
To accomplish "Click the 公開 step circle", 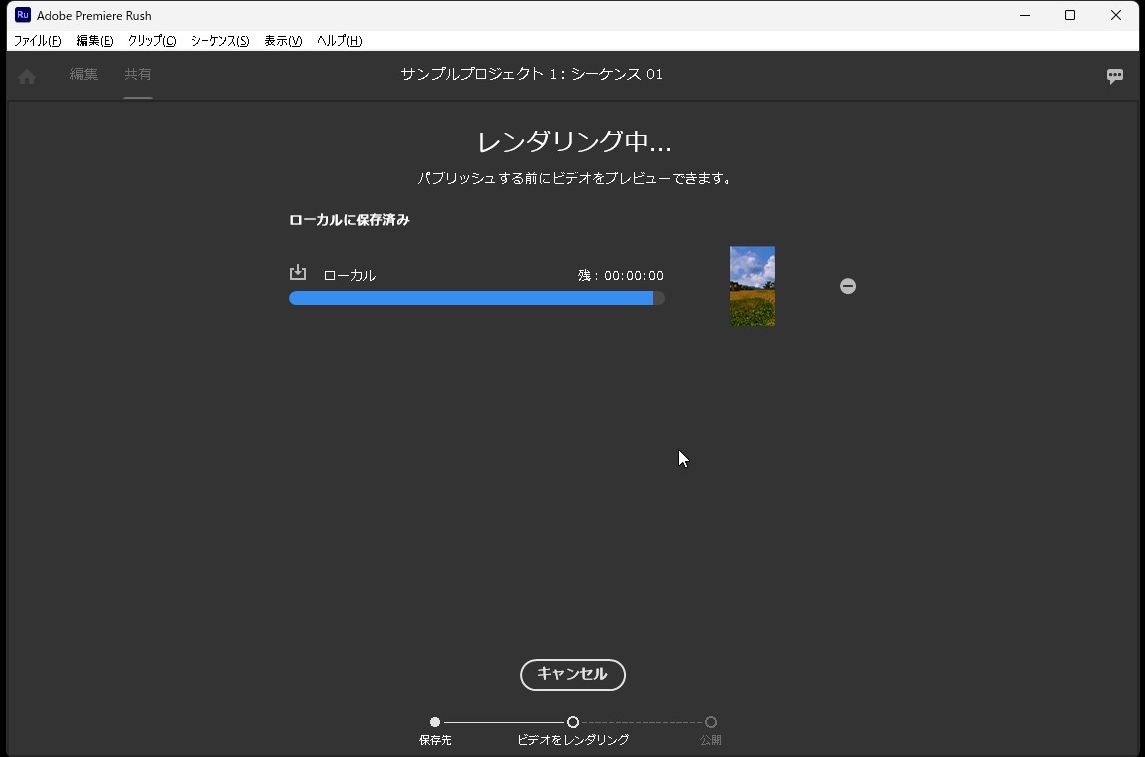I will [711, 721].
